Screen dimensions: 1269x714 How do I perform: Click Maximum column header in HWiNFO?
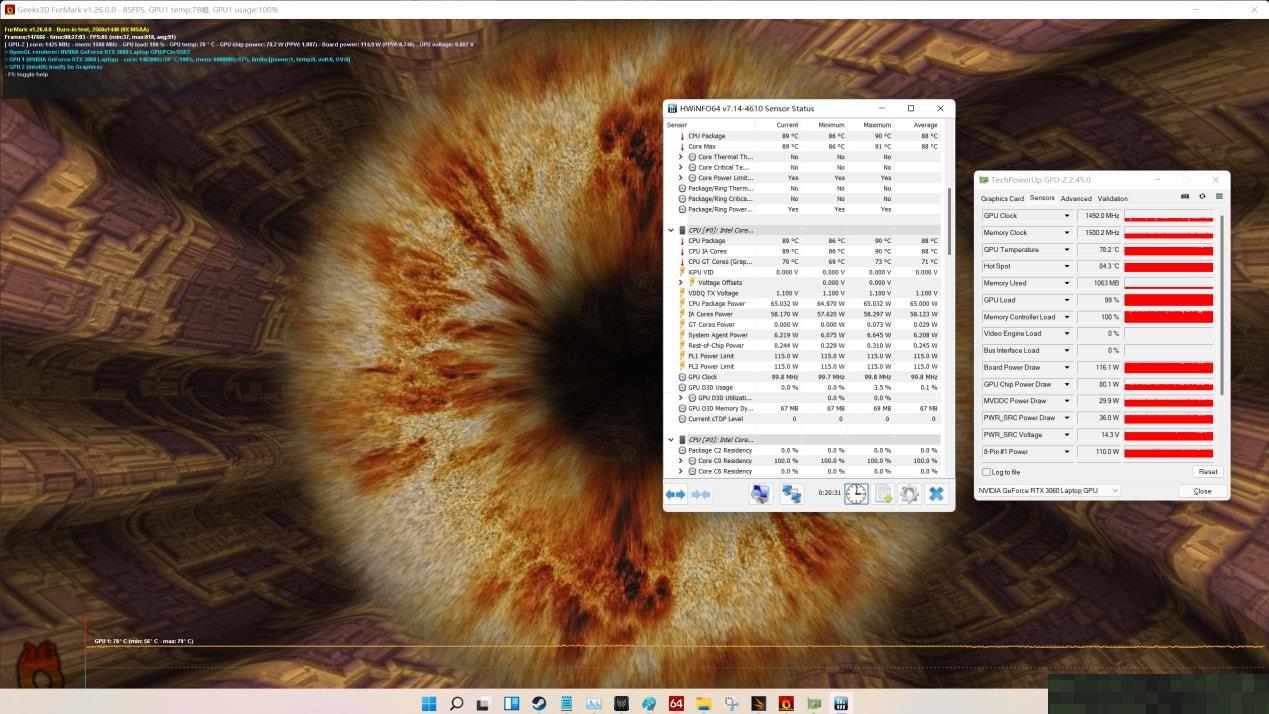(877, 125)
